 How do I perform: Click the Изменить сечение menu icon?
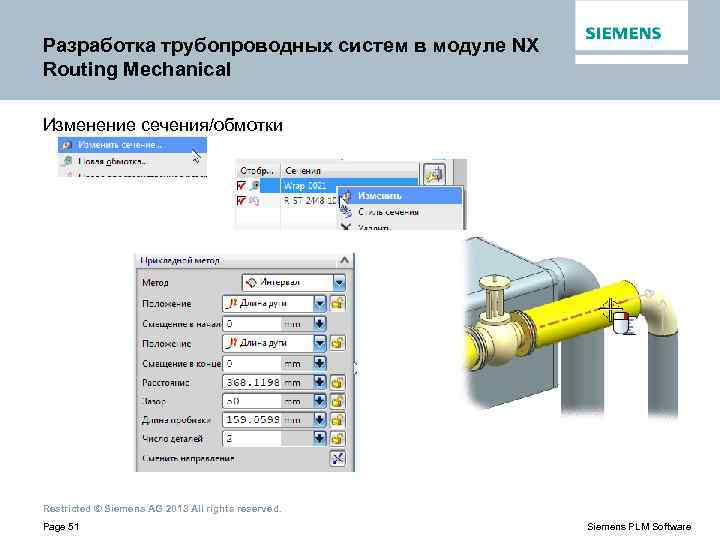click(67, 145)
